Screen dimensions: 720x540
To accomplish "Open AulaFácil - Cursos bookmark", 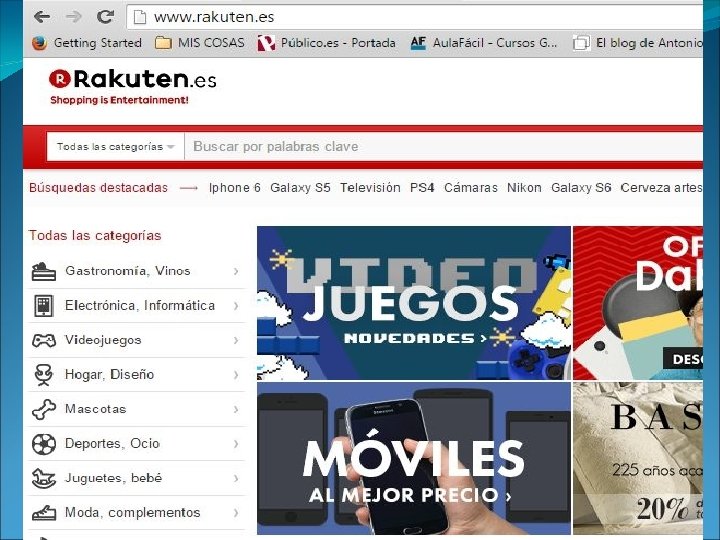I will coord(495,43).
